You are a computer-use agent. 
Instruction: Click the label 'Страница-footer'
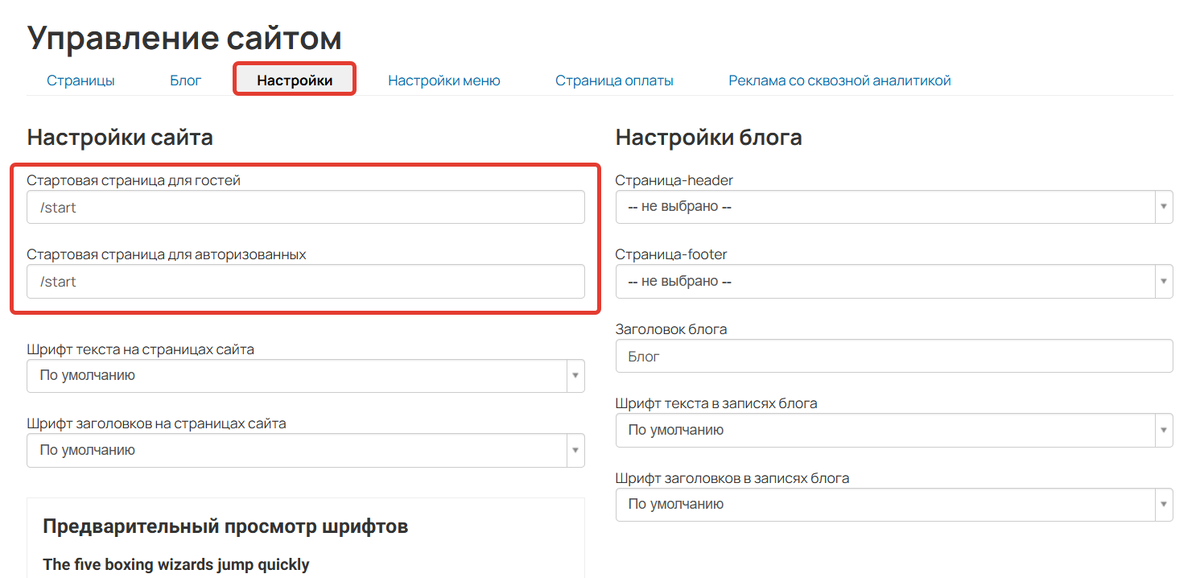(671, 254)
